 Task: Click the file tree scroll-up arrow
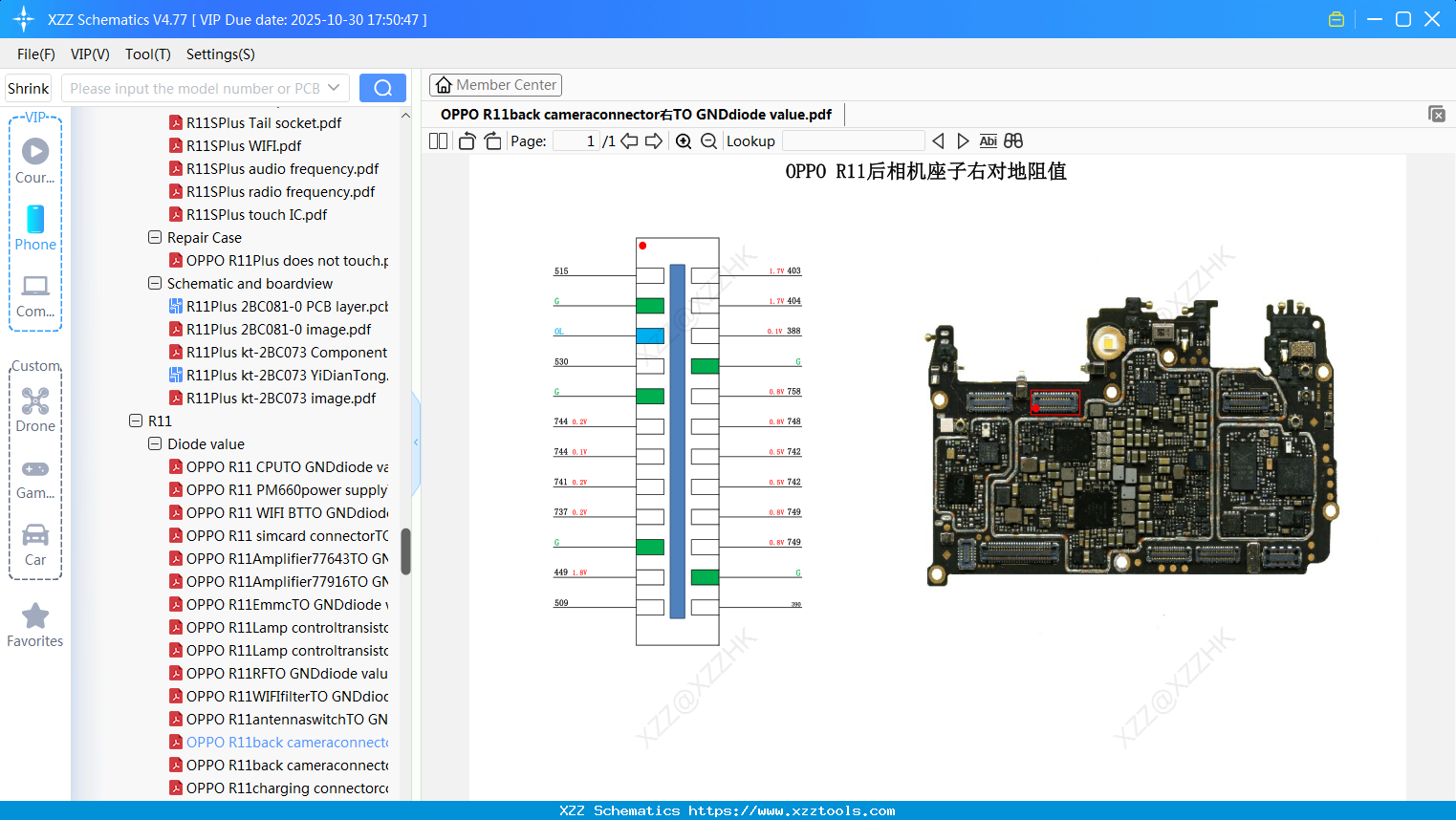tap(405, 116)
